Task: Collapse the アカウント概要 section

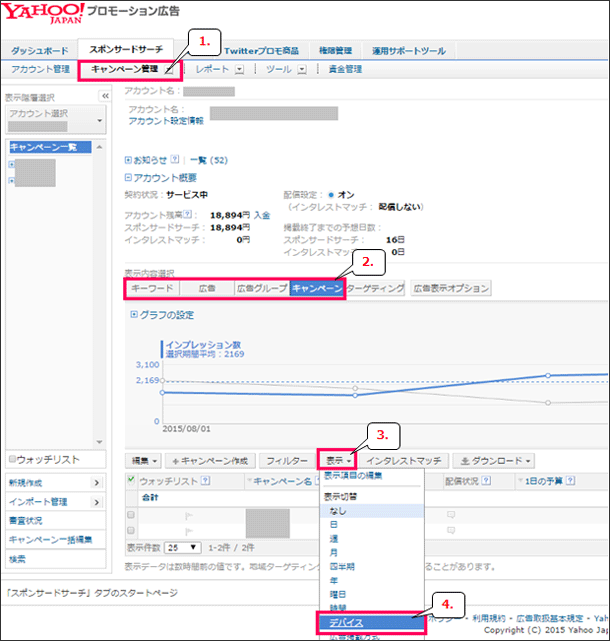Action: [x=128, y=177]
